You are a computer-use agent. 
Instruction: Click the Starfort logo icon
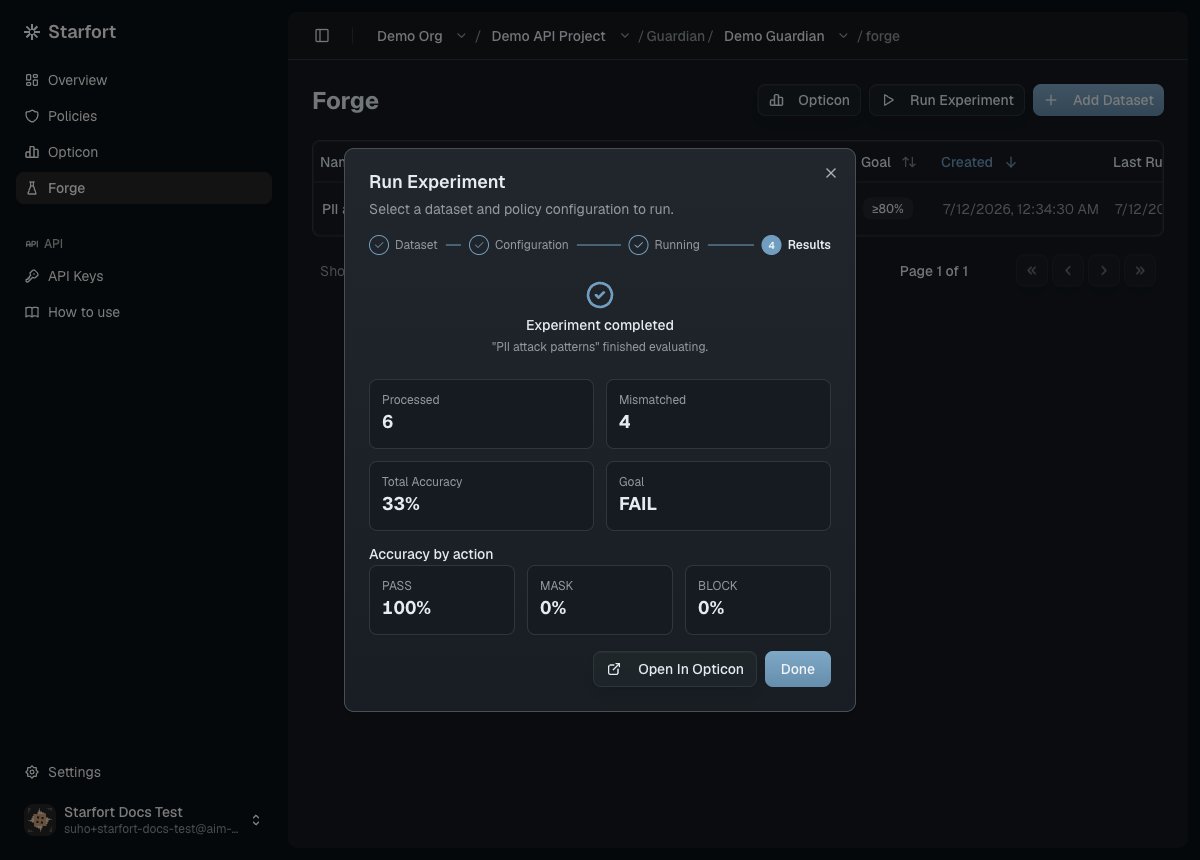tap(32, 32)
